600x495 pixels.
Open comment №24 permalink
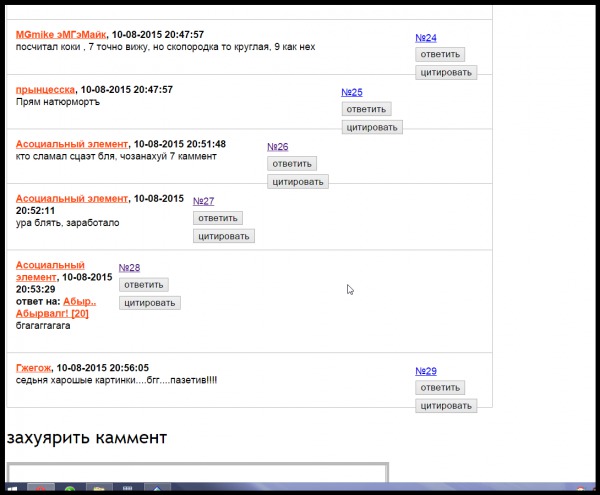426,38
